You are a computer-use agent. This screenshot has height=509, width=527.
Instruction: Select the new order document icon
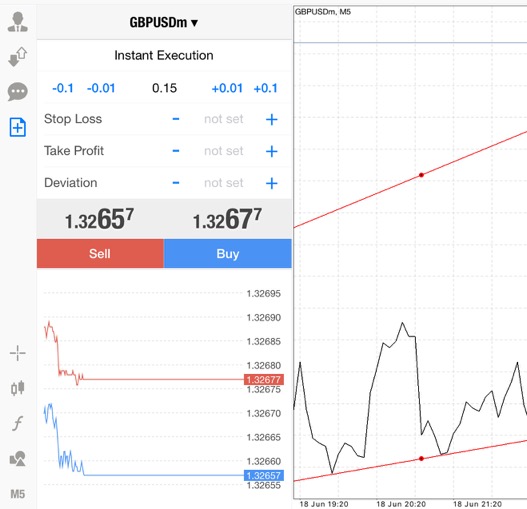pos(17,127)
